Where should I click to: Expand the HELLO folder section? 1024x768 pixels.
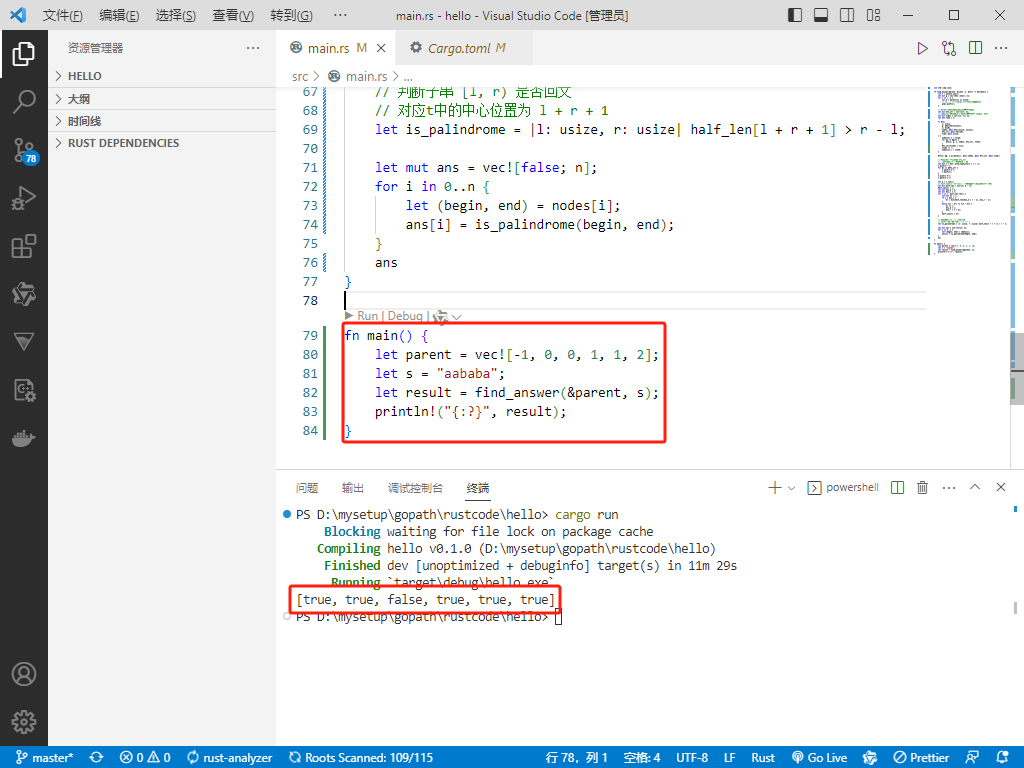coord(162,76)
